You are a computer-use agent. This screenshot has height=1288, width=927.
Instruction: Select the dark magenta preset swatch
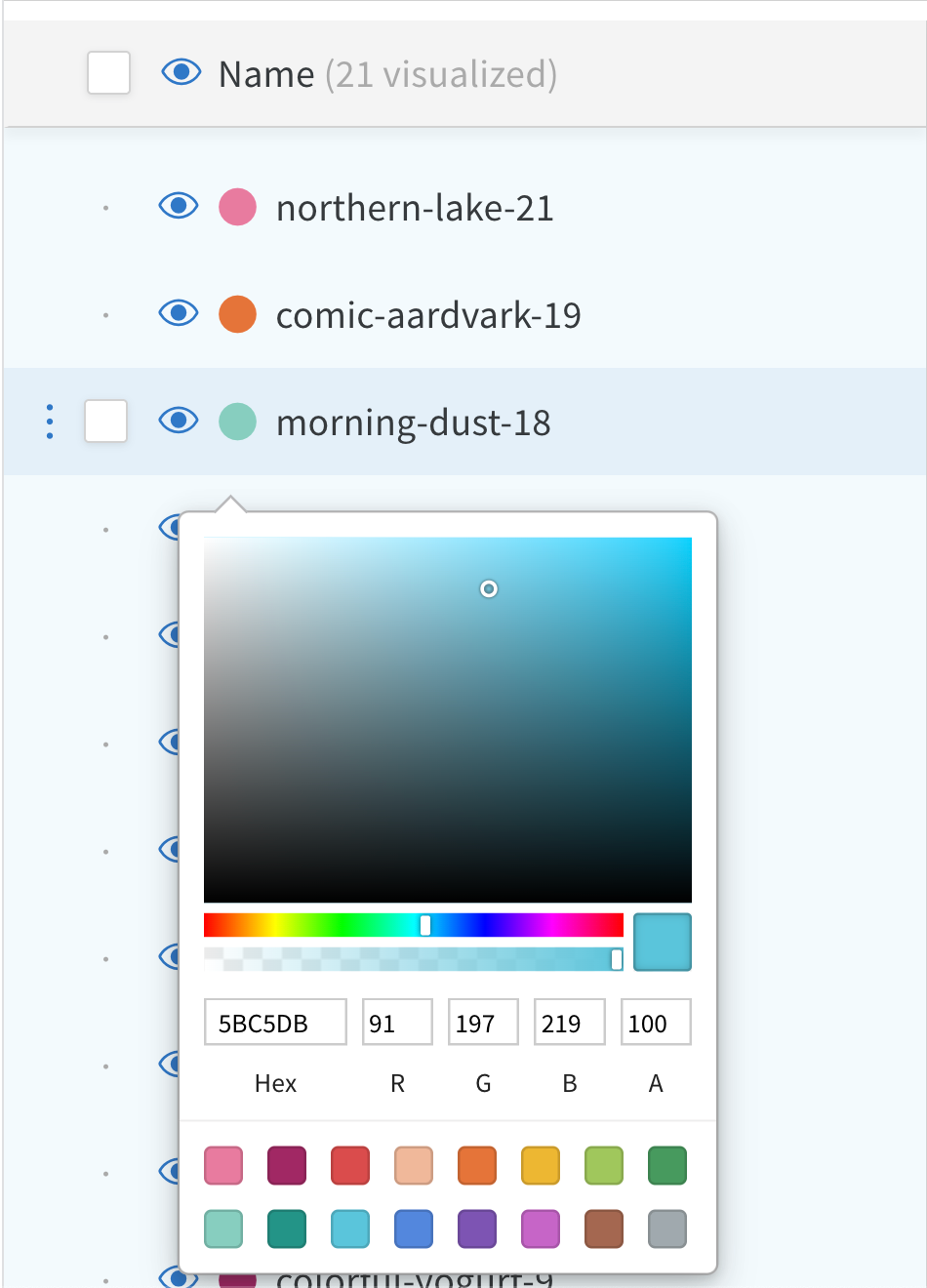coord(286,1164)
